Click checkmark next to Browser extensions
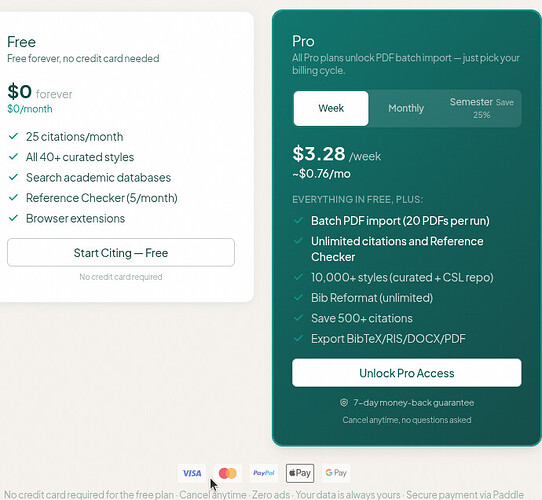 coord(13,218)
